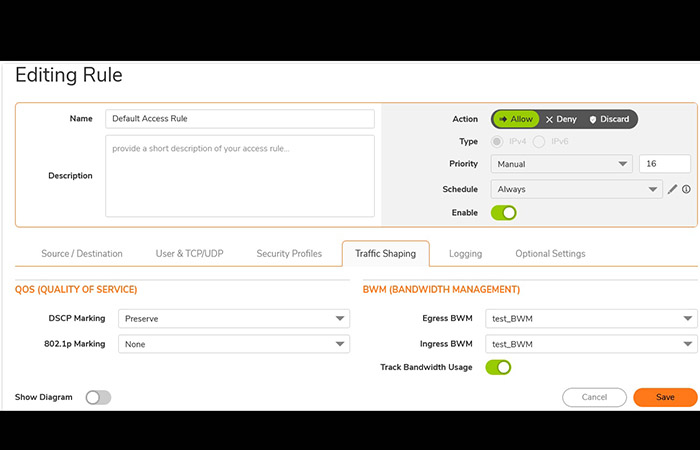Expand the Schedule Always dropdown
The image size is (700, 450).
[576, 189]
